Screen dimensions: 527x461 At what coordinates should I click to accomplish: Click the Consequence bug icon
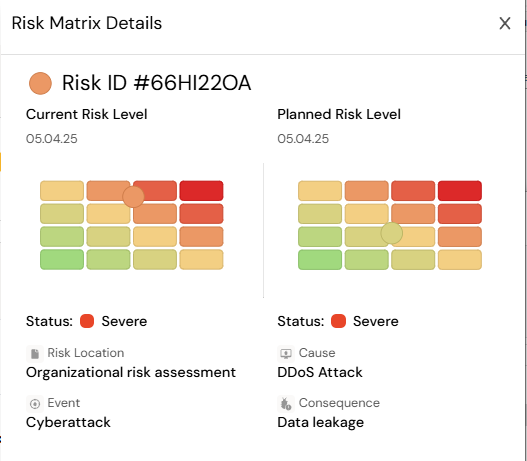click(x=286, y=404)
